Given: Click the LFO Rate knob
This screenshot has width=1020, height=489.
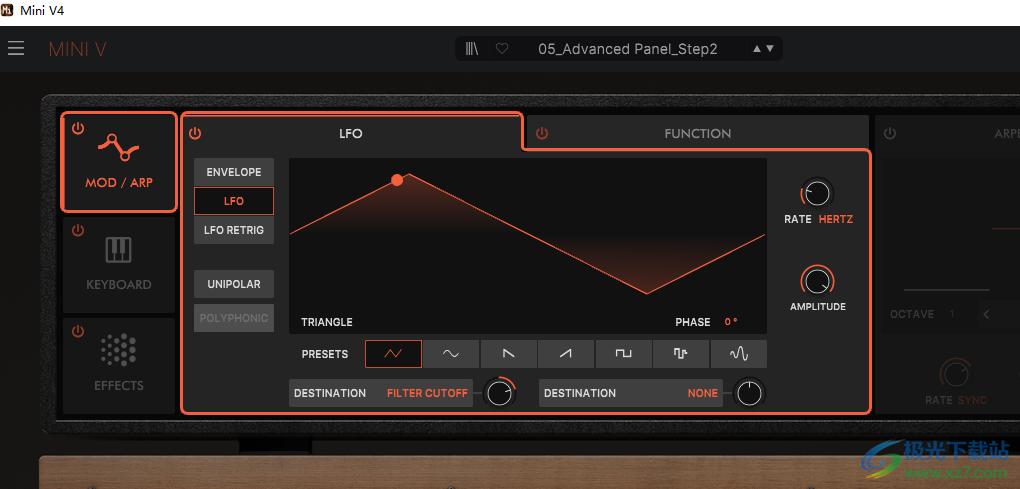Looking at the screenshot, I should click(817, 193).
